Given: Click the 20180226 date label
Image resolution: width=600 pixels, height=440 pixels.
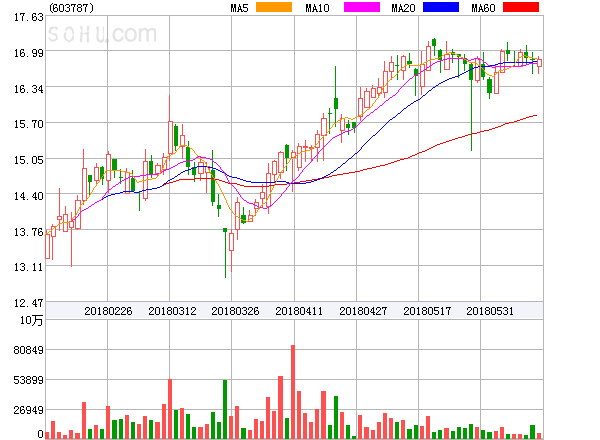Looking at the screenshot, I should click(108, 311).
